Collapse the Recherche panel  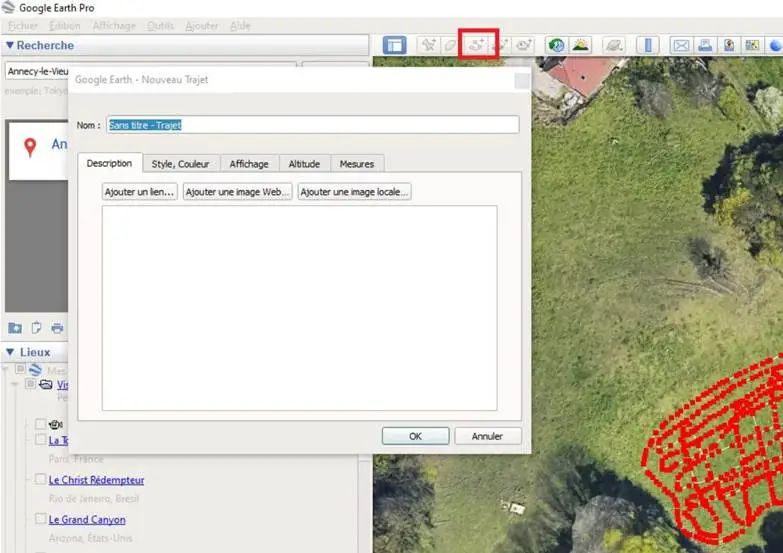10,45
